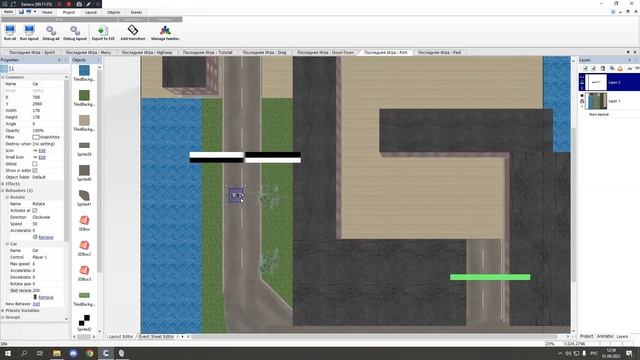The height and width of the screenshot is (360, 640).
Task: Open the Home ribbon tab
Action: [x=47, y=12]
